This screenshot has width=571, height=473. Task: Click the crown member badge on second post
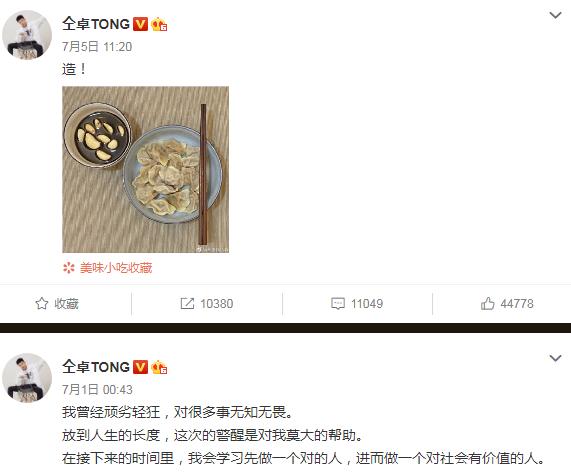tap(159, 367)
